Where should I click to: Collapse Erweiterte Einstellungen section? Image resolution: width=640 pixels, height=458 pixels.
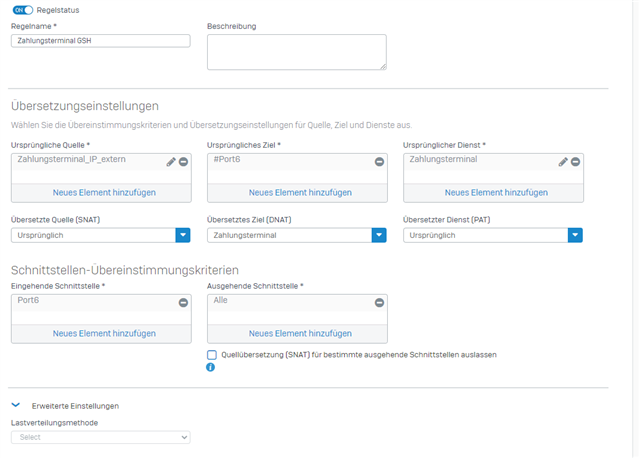pos(16,405)
